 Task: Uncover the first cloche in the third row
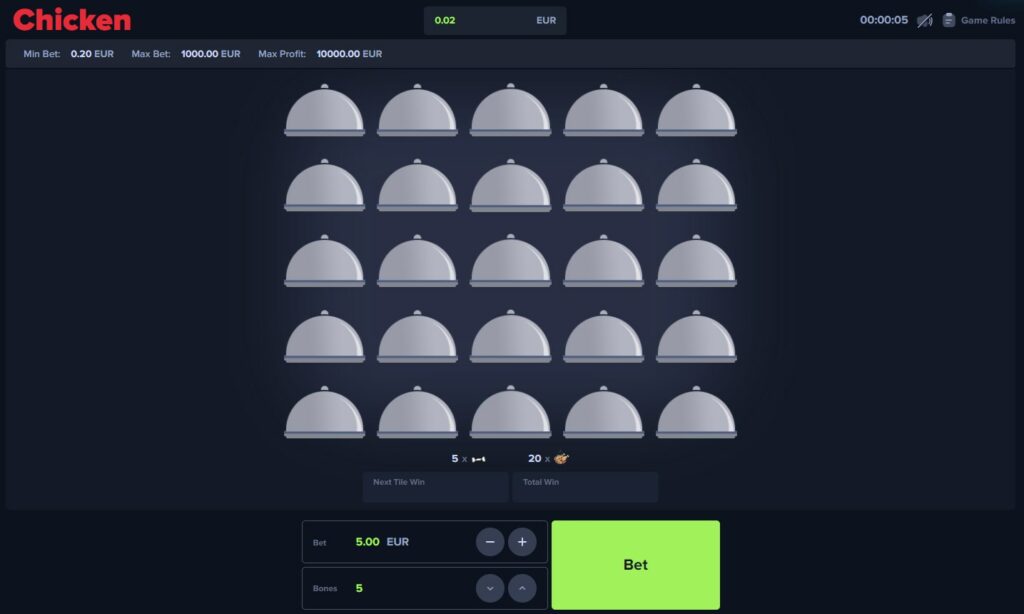[324, 262]
